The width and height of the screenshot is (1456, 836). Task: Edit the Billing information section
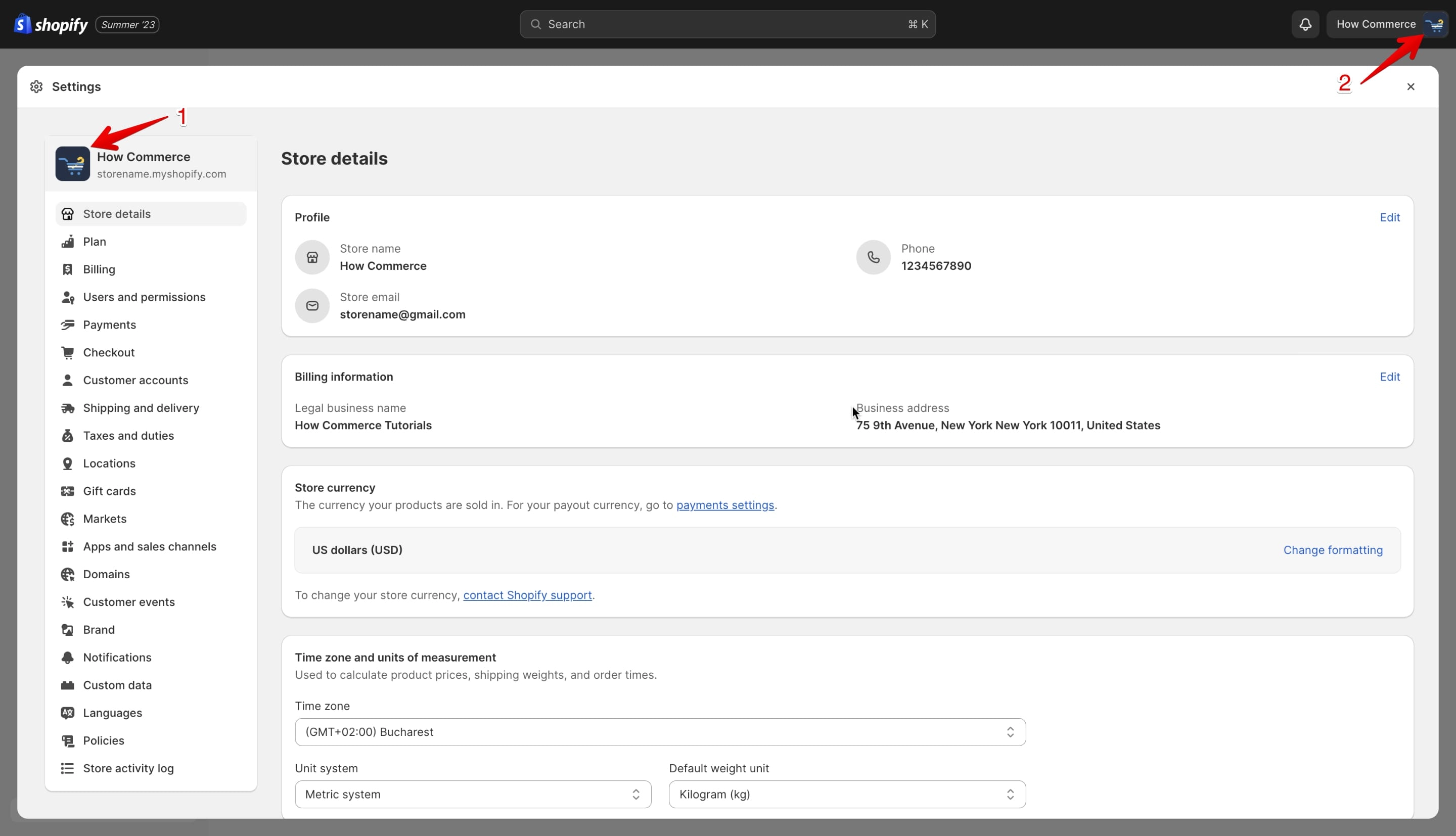[1389, 377]
